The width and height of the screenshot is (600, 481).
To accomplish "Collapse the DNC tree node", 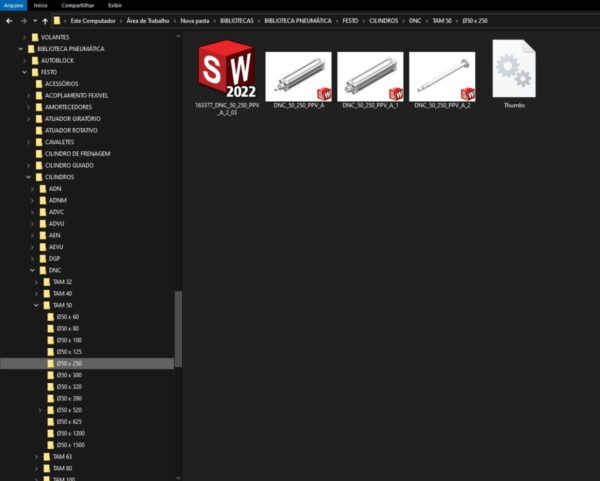I will (x=33, y=270).
